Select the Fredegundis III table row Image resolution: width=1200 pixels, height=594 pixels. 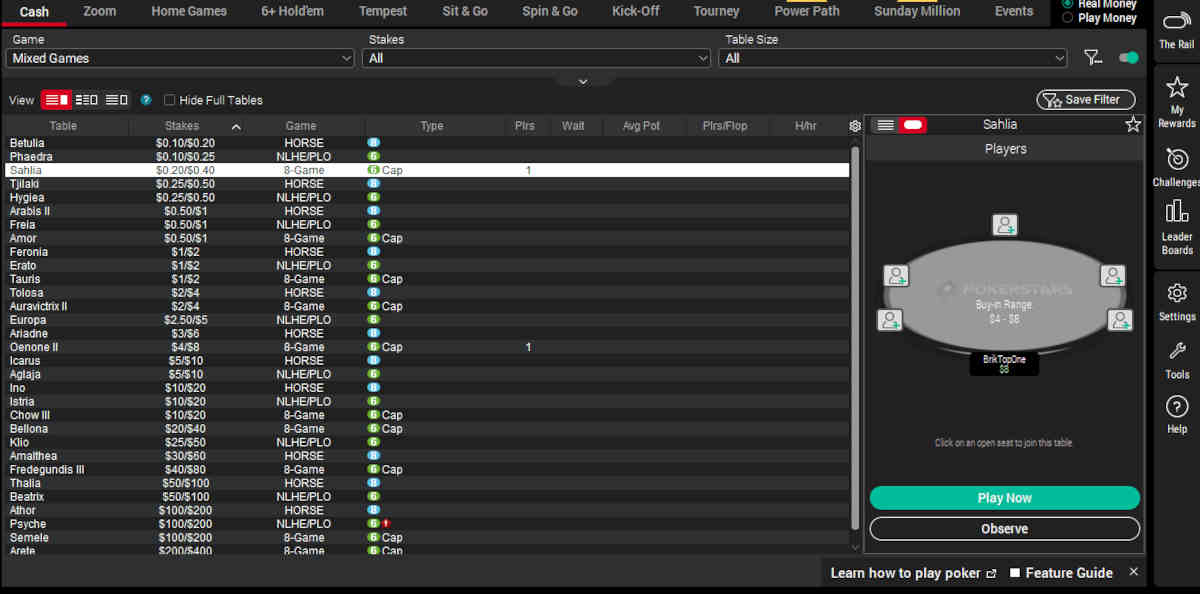click(427, 469)
